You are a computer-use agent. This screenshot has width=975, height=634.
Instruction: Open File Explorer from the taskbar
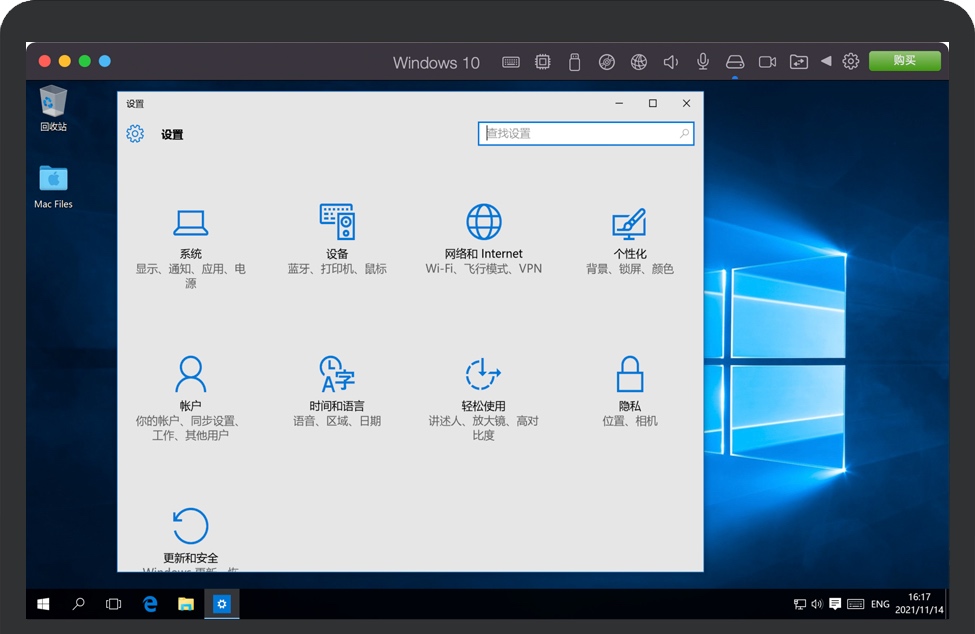pos(185,604)
